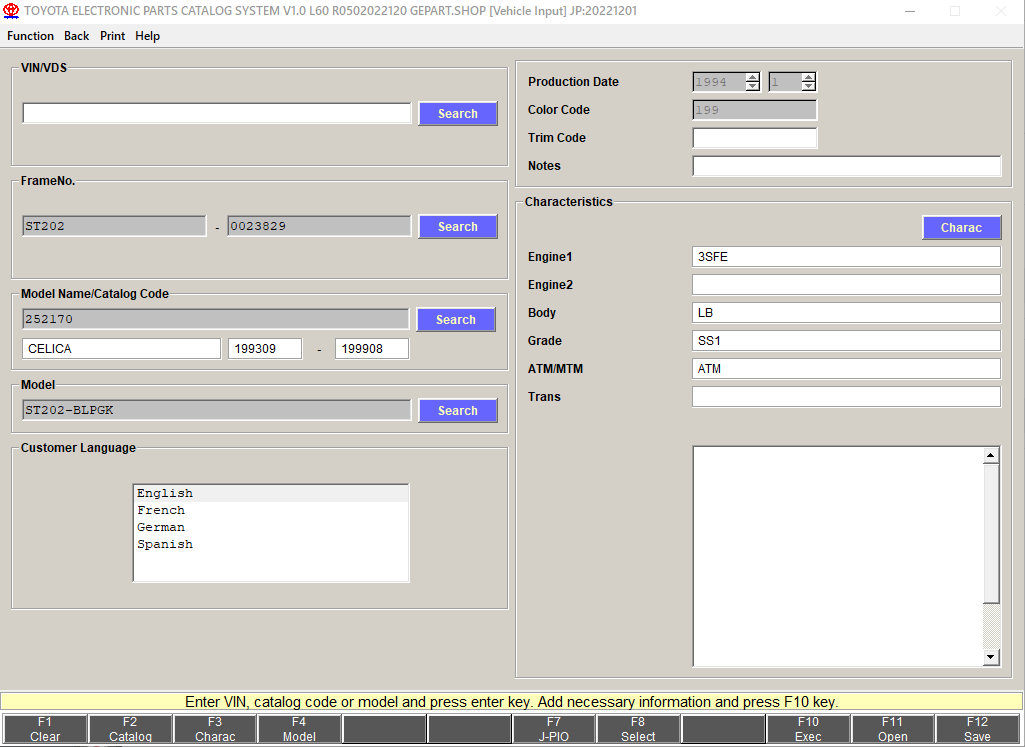The height and width of the screenshot is (747, 1025).
Task: Open the Help menu
Action: click(148, 36)
